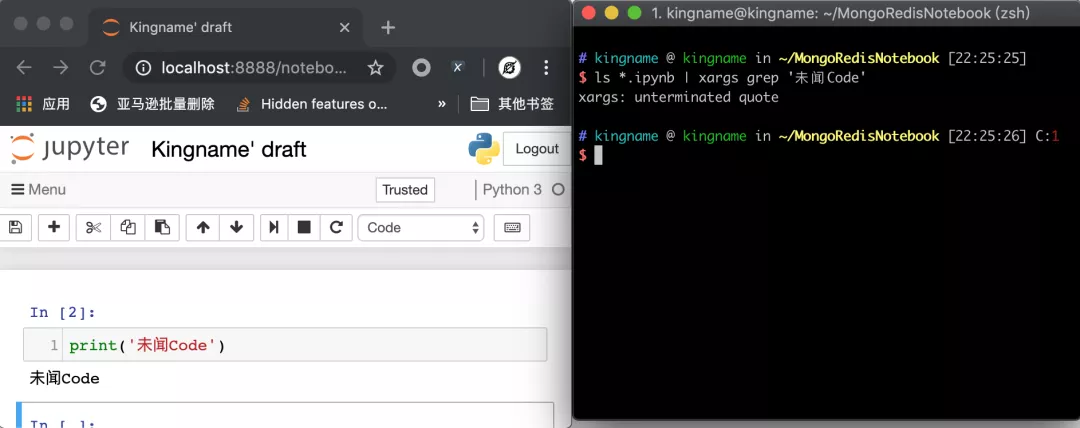
Task: Click the localhost:8888 address bar
Action: tap(255, 68)
